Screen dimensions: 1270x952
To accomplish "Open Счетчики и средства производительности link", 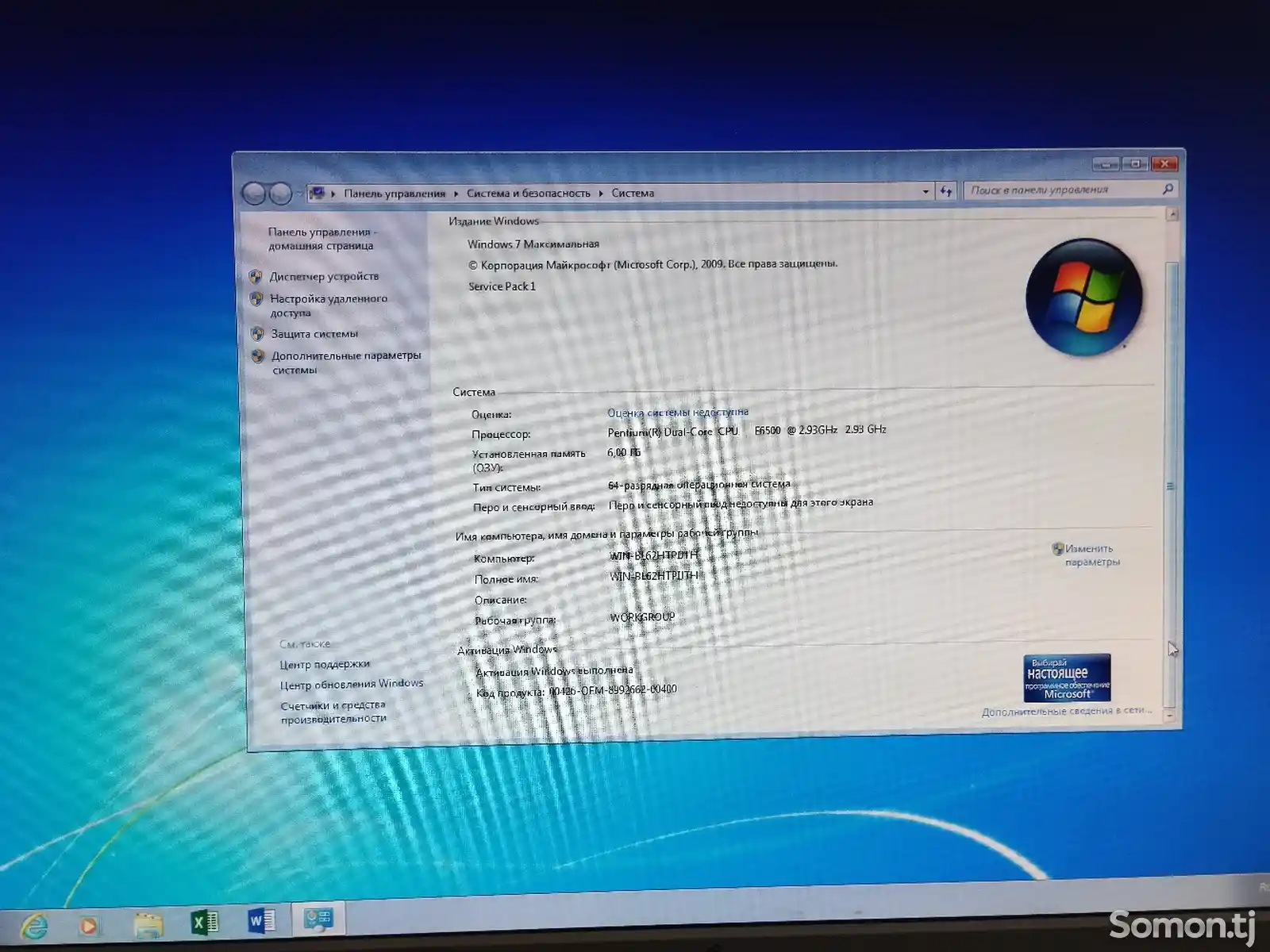I will click(x=333, y=712).
